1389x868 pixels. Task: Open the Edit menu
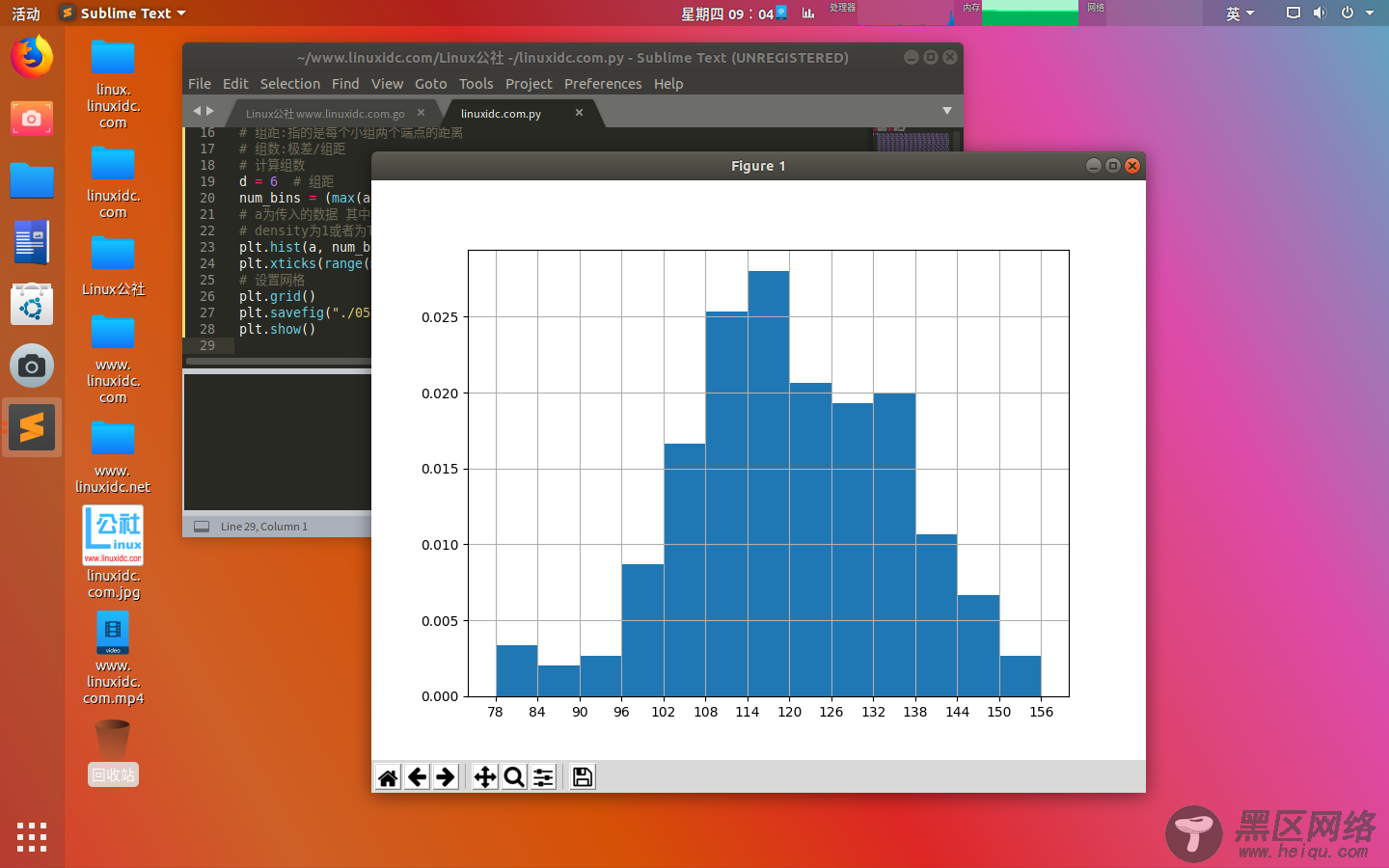pos(235,84)
